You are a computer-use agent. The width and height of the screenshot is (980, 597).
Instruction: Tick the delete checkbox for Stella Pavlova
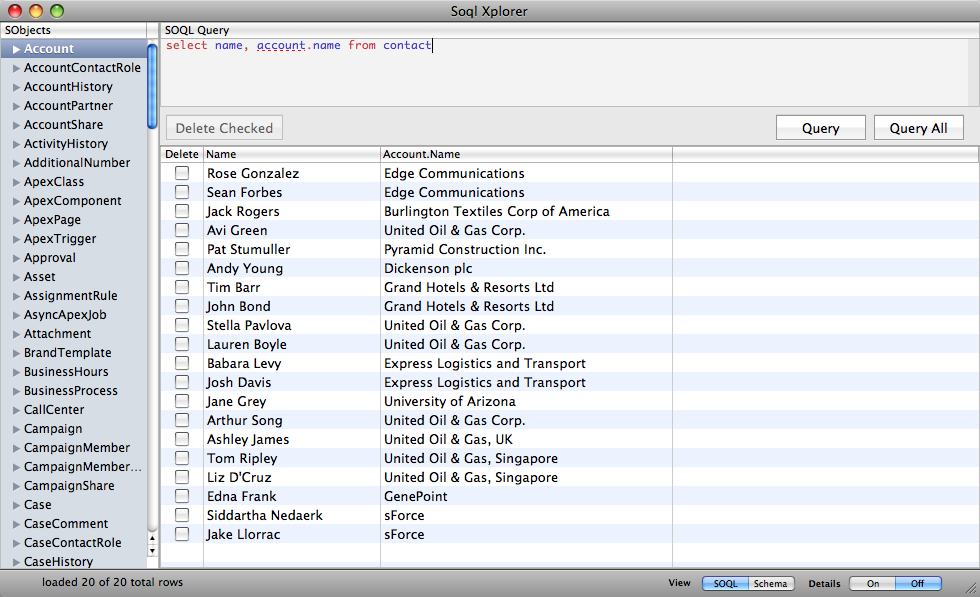tap(182, 325)
